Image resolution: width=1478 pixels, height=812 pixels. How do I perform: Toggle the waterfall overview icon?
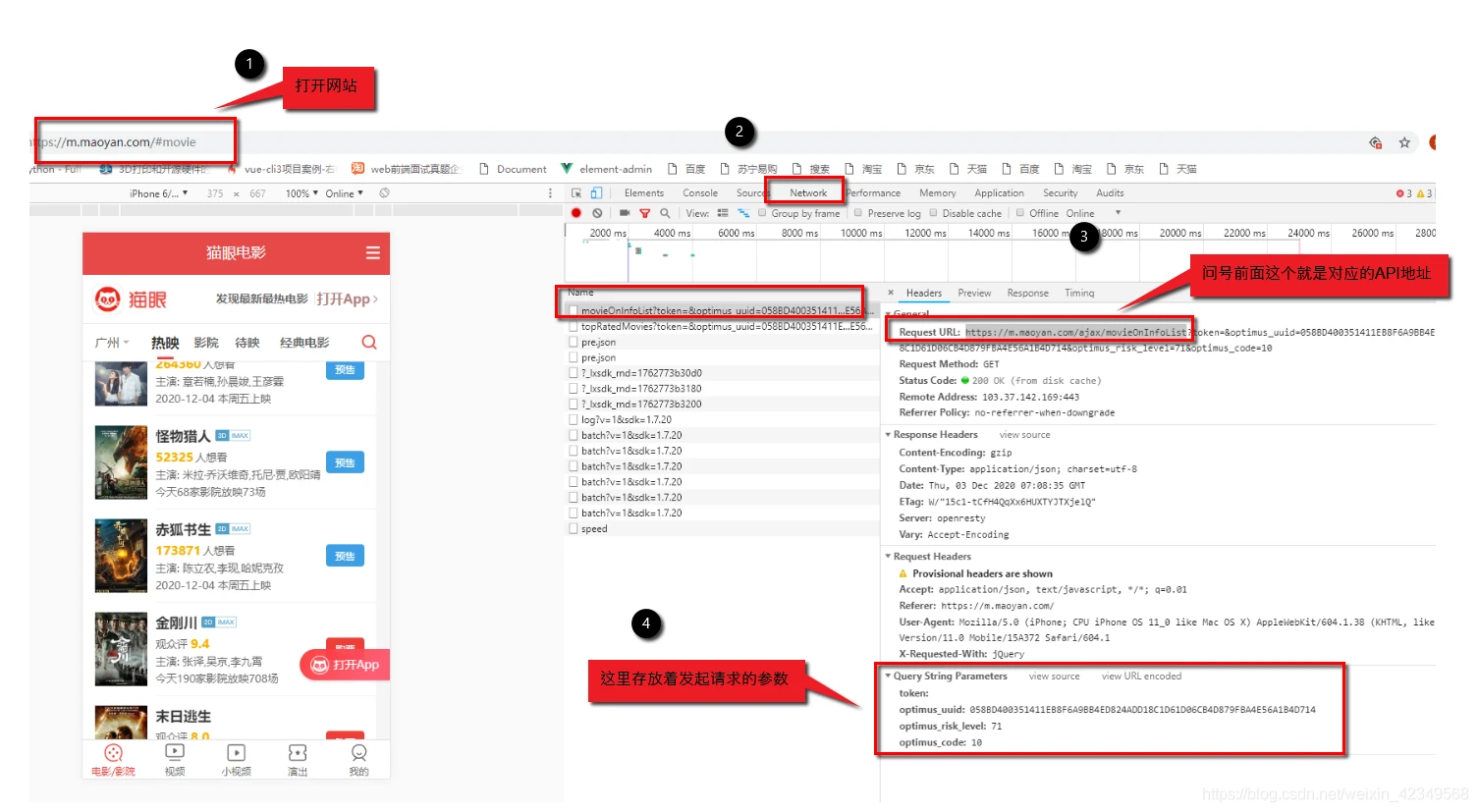click(743, 213)
